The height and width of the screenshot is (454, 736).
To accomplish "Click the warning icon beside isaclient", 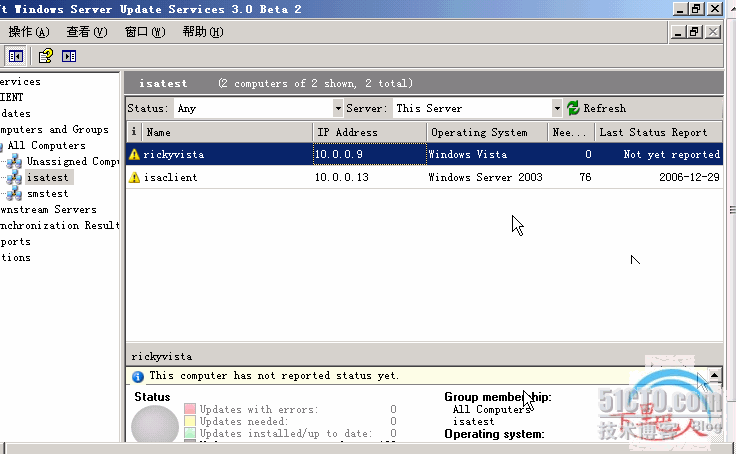I will coord(134,177).
